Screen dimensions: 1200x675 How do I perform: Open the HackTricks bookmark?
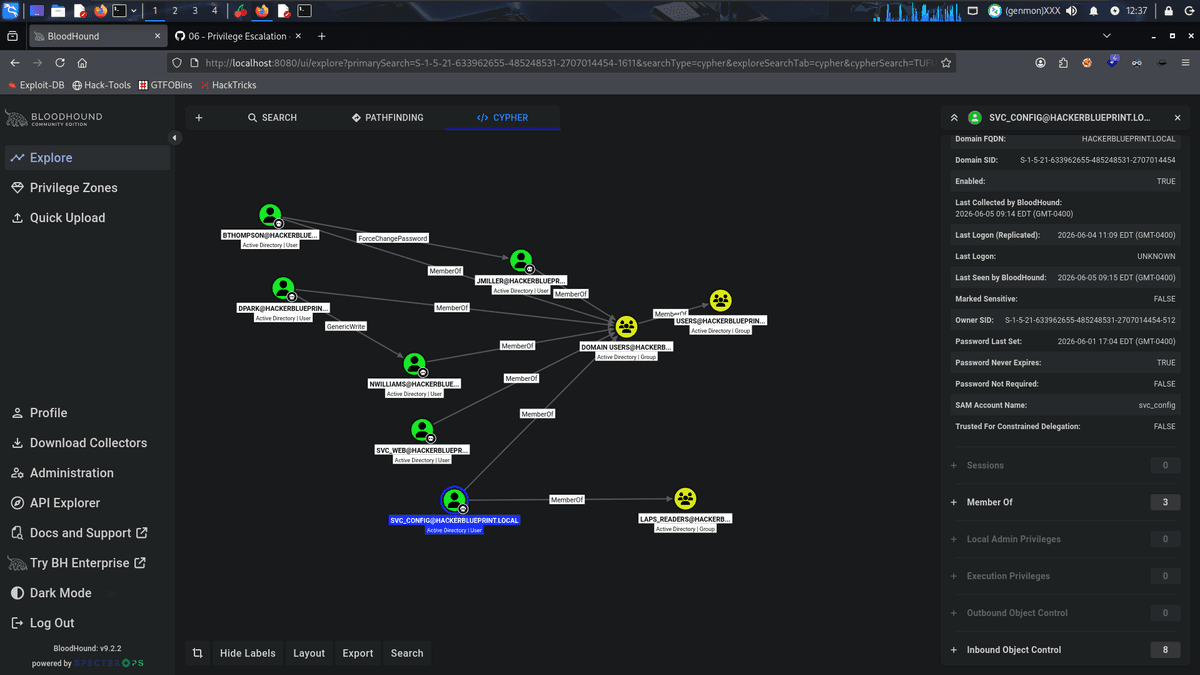tap(228, 85)
